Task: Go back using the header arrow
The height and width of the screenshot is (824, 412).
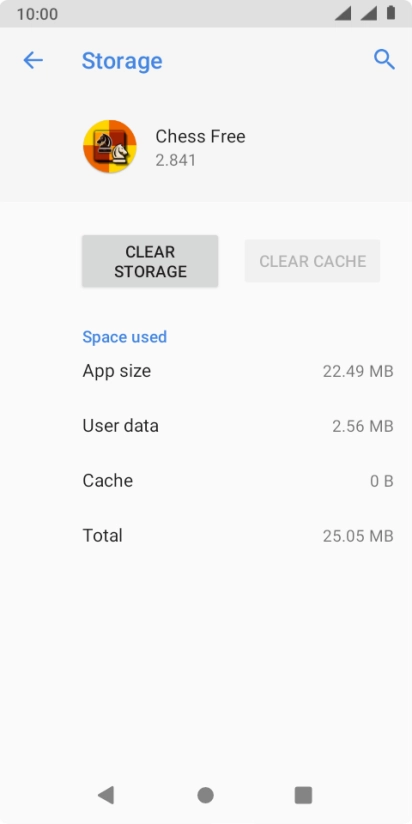Action: [33, 60]
